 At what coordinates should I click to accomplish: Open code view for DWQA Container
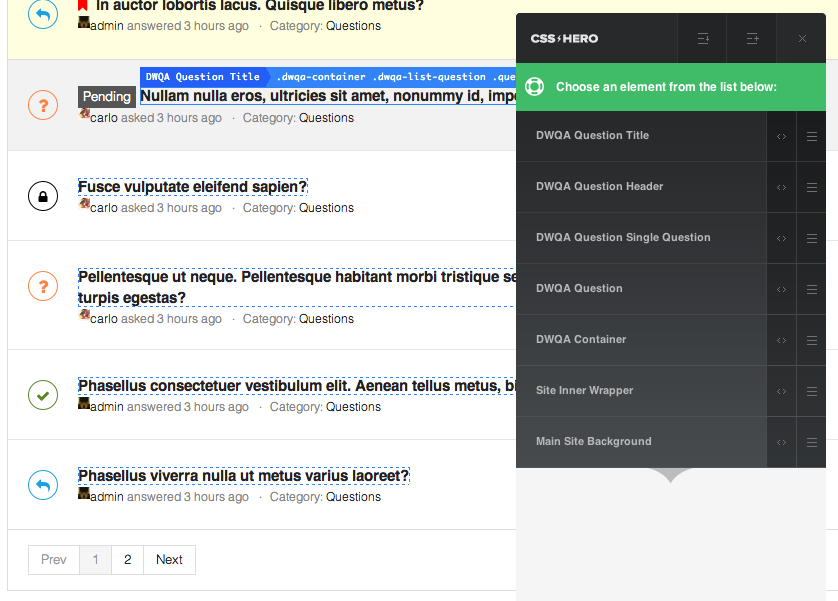tap(781, 340)
